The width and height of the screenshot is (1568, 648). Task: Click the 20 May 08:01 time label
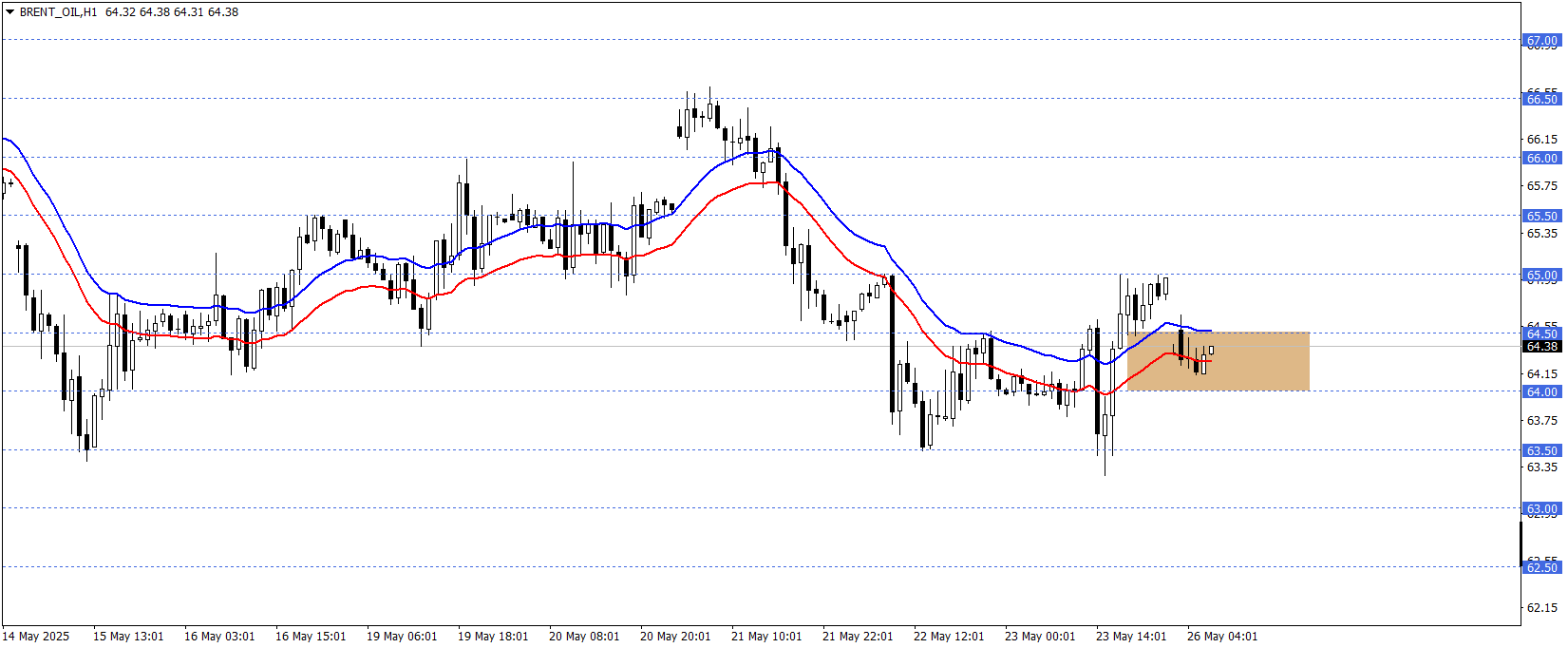[584, 637]
